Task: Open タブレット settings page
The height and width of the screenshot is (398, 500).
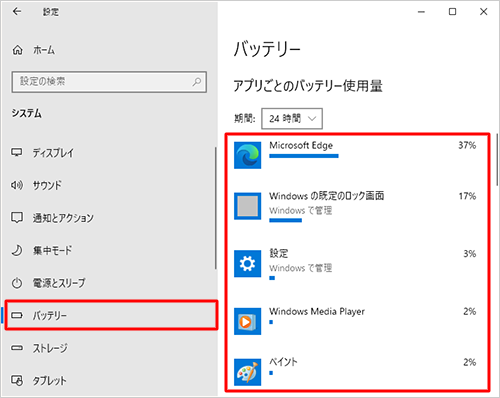Action: coord(49,380)
